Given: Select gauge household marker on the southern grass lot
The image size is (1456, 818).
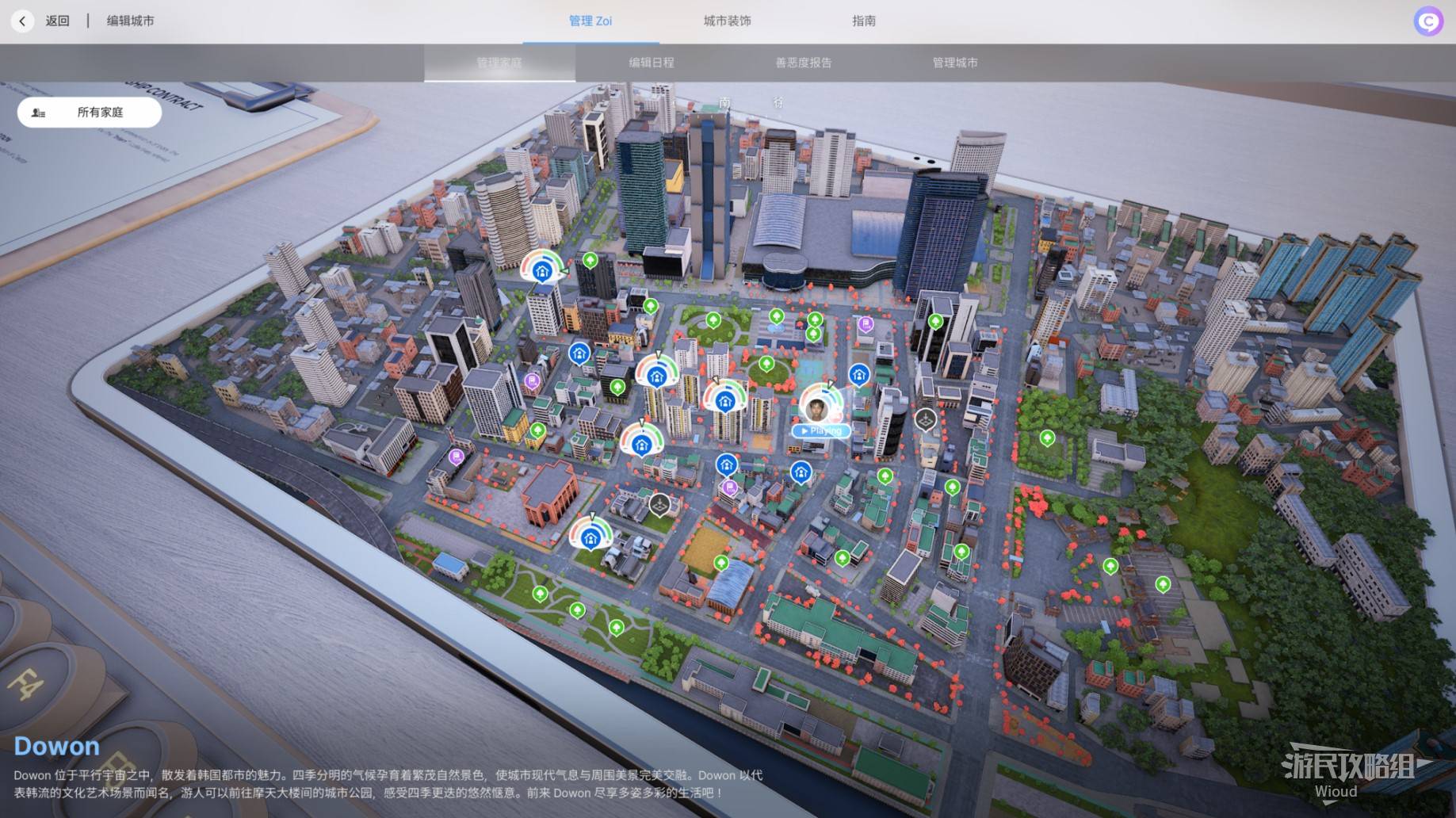Looking at the screenshot, I should tap(590, 537).
